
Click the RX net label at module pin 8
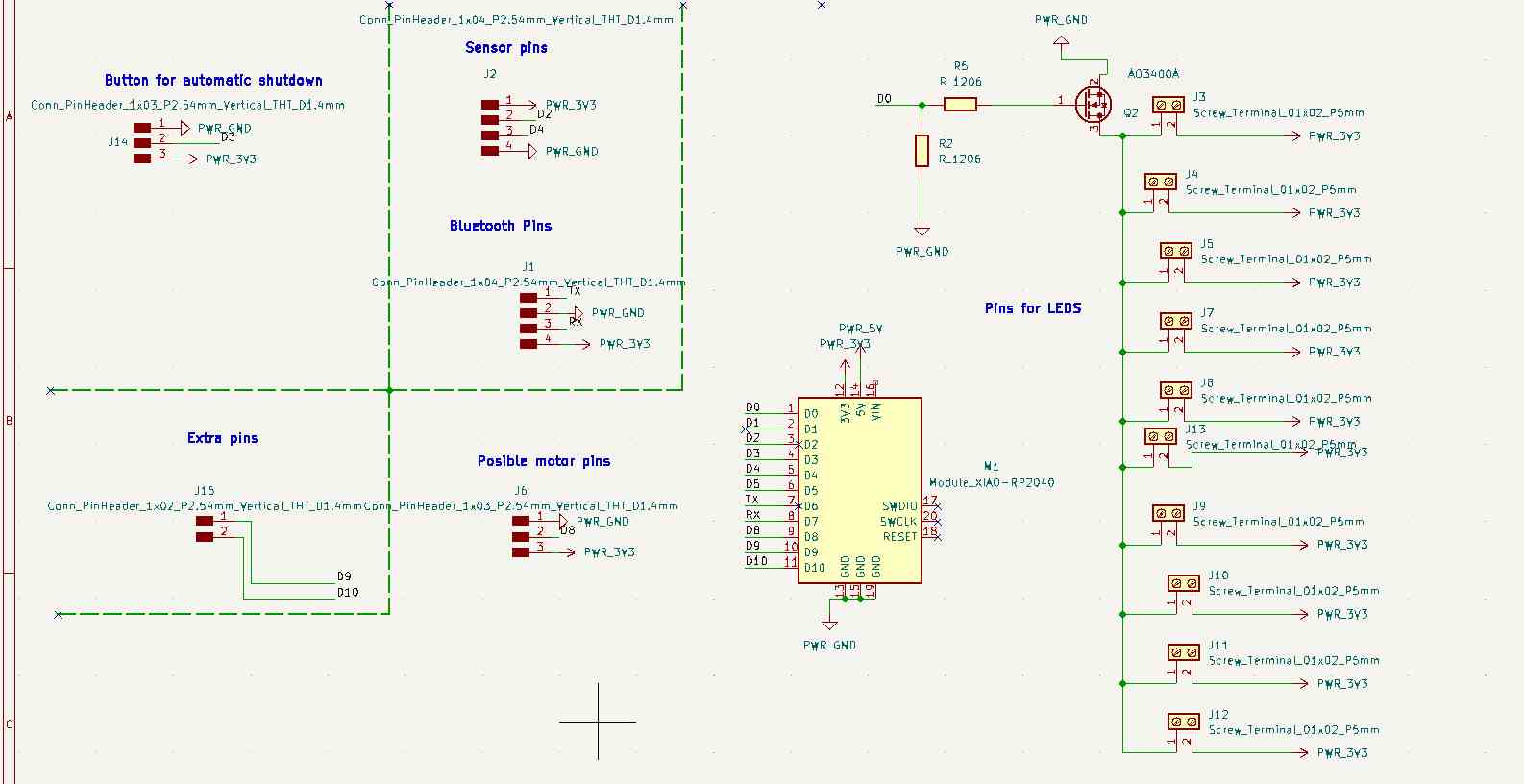coord(753,515)
